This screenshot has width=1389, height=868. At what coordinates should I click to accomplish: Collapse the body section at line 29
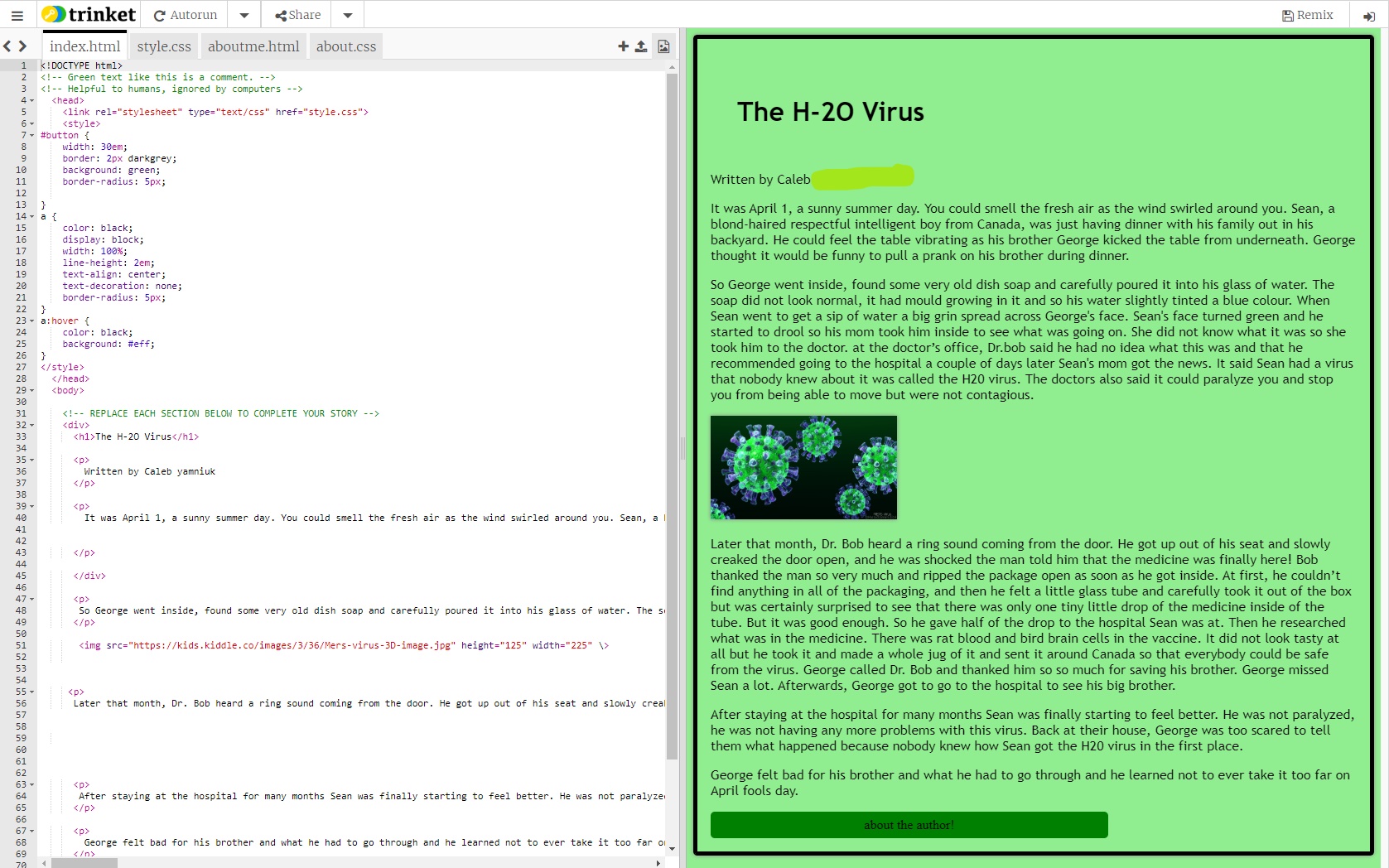pyautogui.click(x=31, y=390)
